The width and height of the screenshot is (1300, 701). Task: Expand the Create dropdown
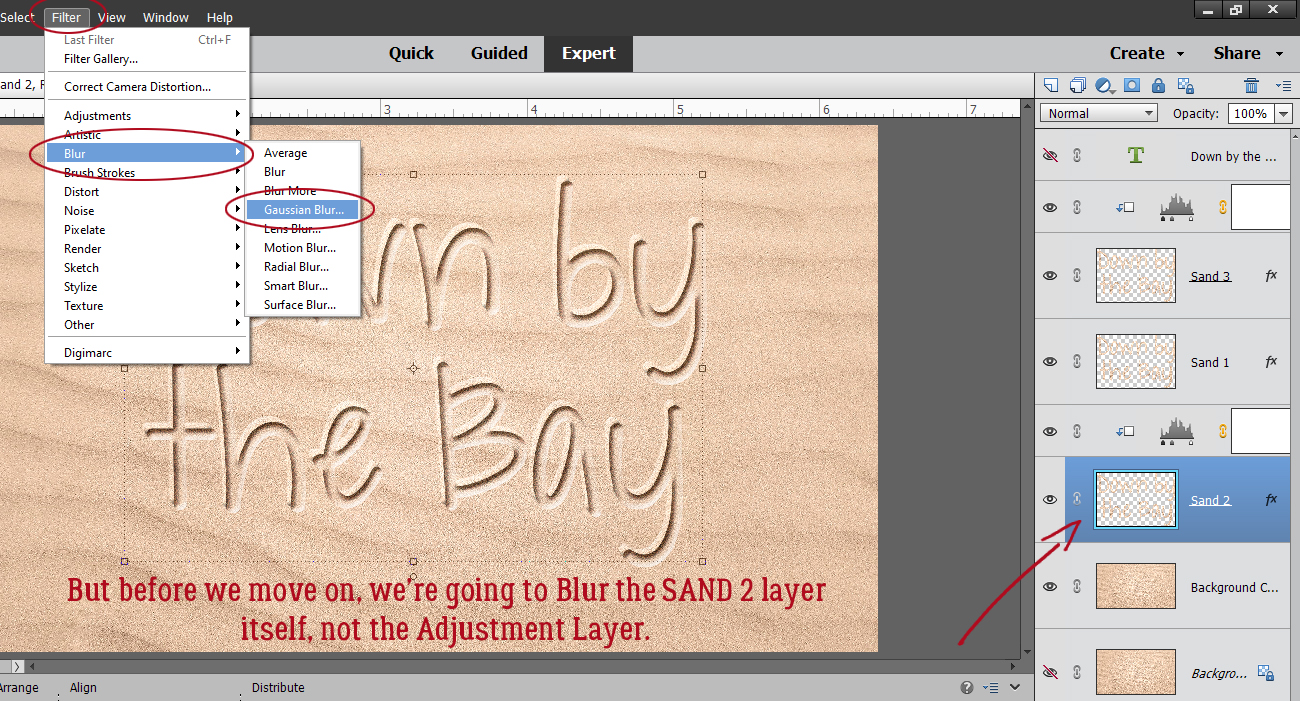1180,54
